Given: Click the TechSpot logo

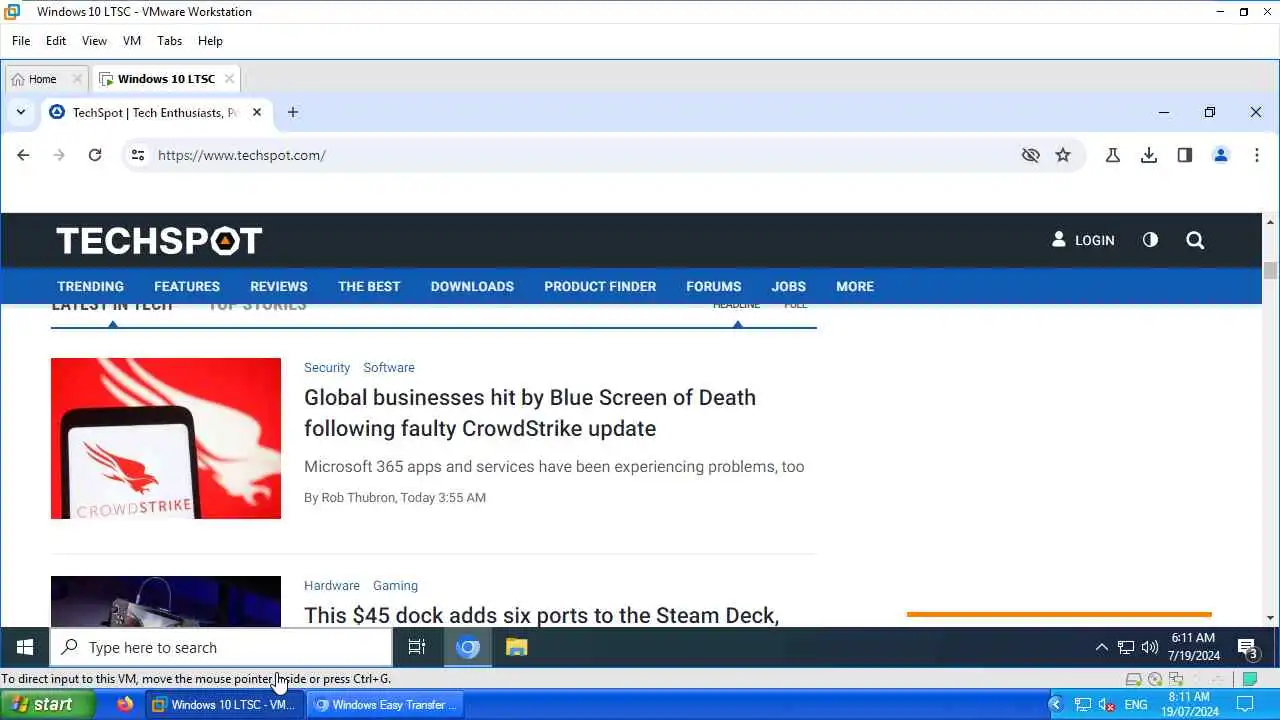Looking at the screenshot, I should click(x=159, y=240).
